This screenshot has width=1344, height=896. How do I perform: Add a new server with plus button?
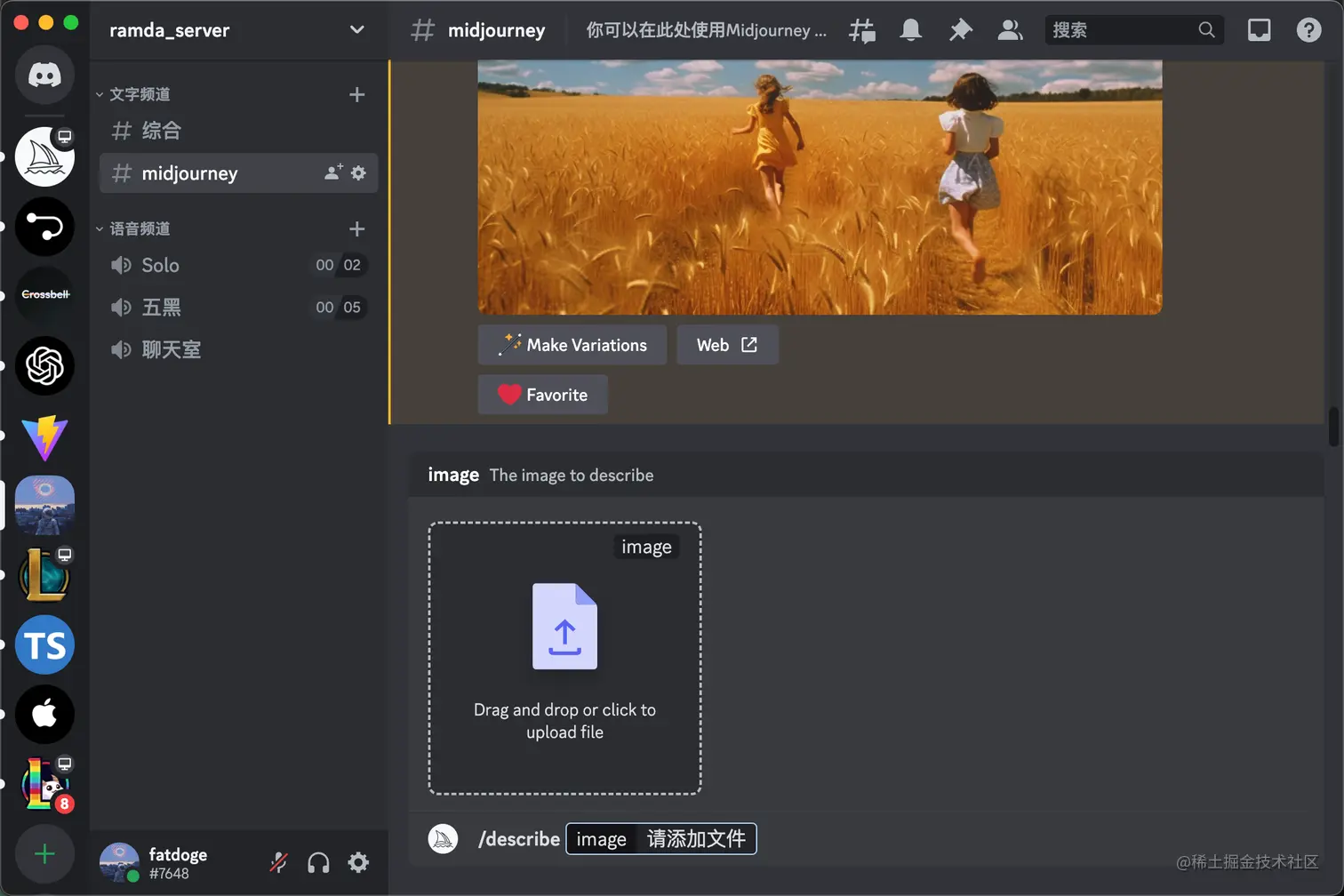click(44, 854)
